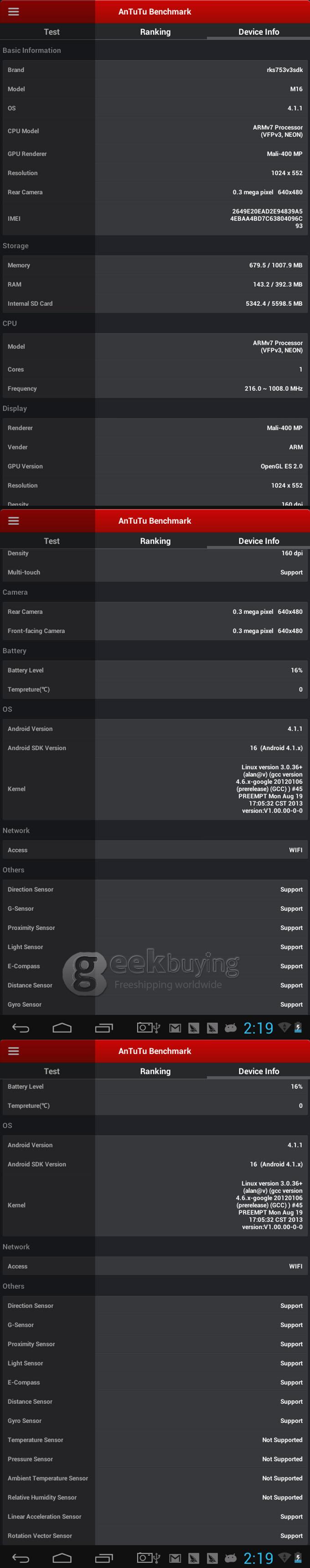The image size is (310, 1568).
Task: Select the Front-facing Camera row
Action: click(x=155, y=631)
